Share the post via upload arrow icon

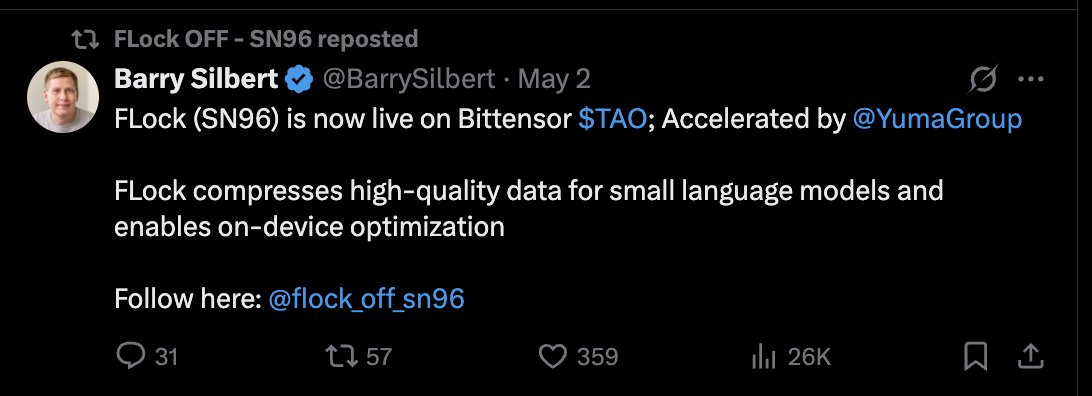point(1030,357)
